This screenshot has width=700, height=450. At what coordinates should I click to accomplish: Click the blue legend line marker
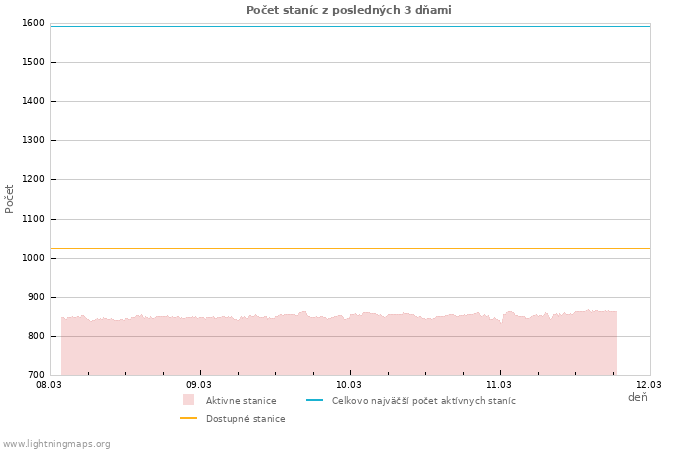[x=314, y=400]
